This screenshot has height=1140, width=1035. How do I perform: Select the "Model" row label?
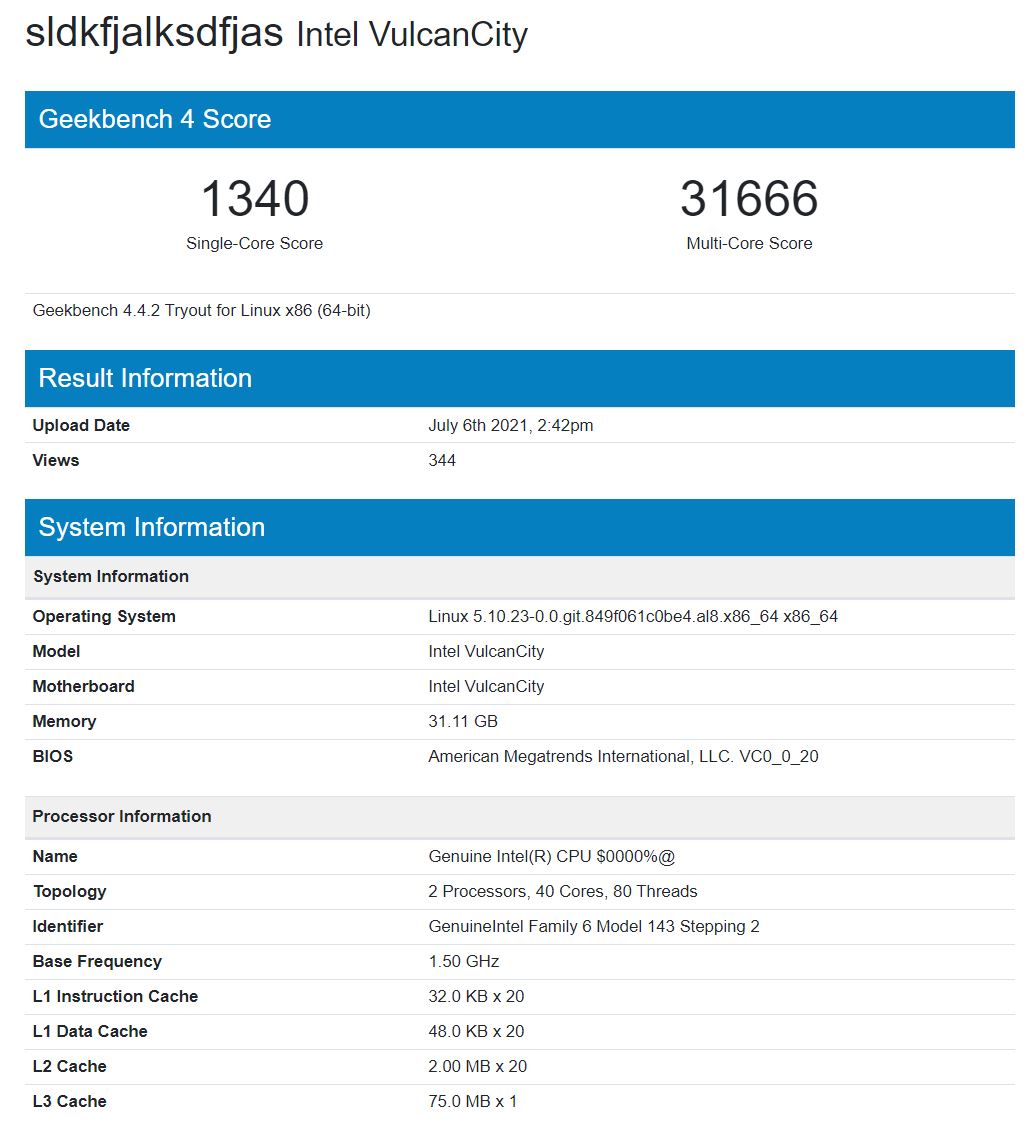[56, 651]
